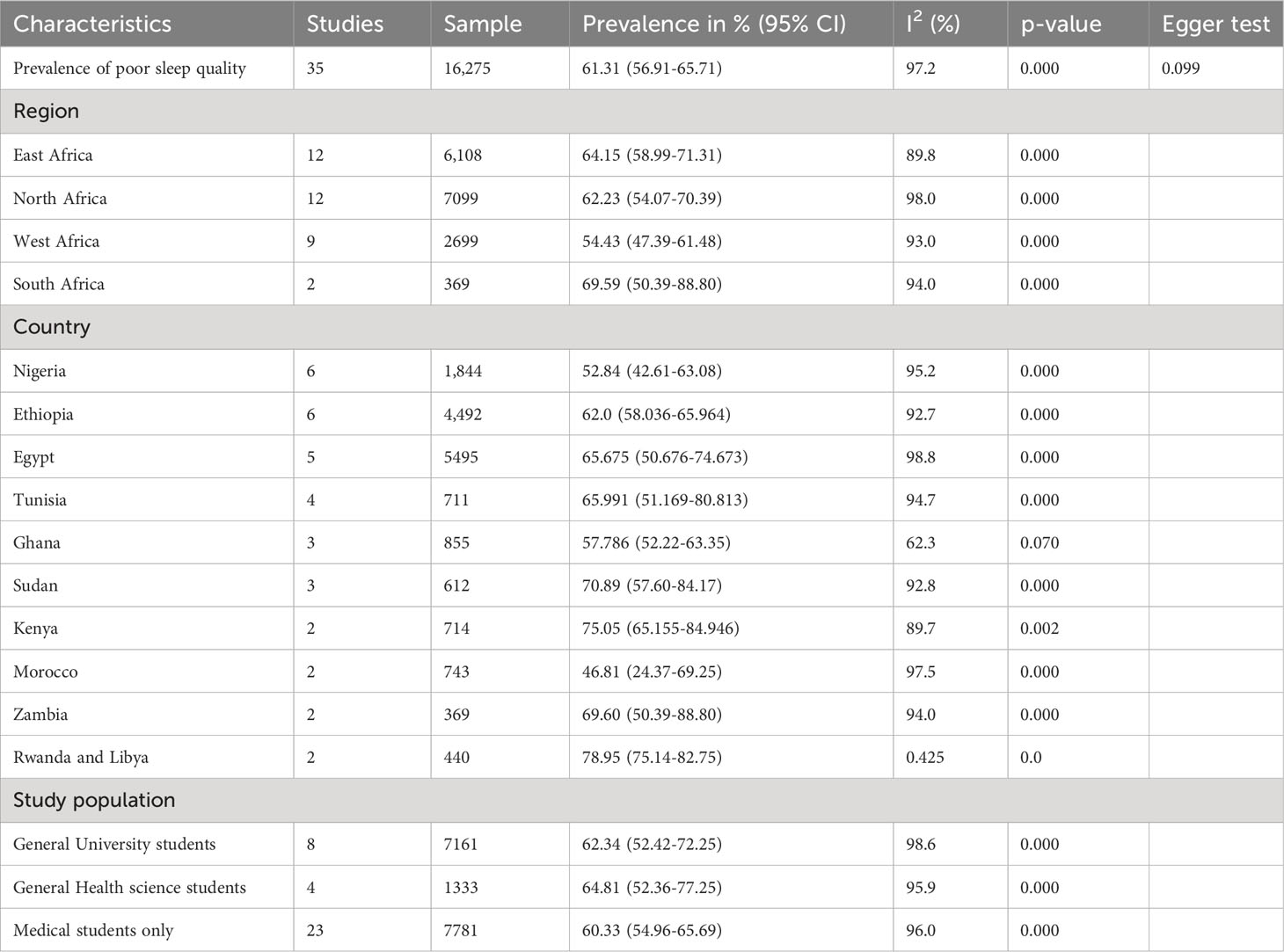Select sample value 16,275
The width and height of the screenshot is (1284, 952).
(x=467, y=69)
